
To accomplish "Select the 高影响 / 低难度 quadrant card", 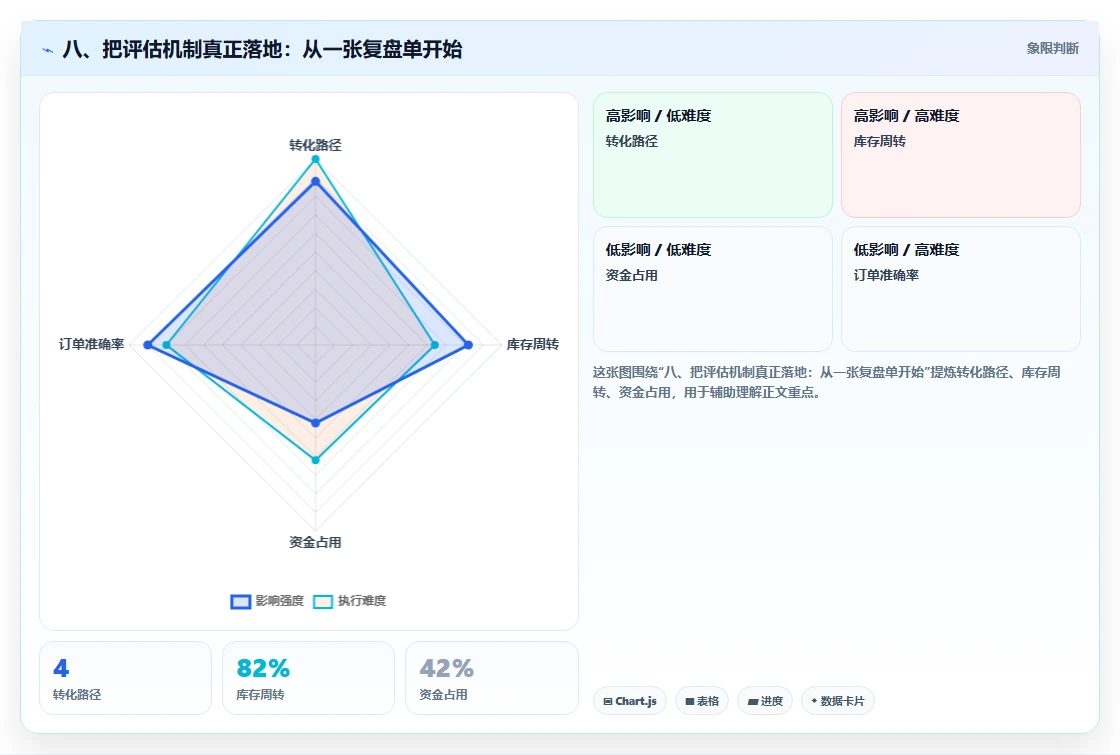I will coord(713,155).
